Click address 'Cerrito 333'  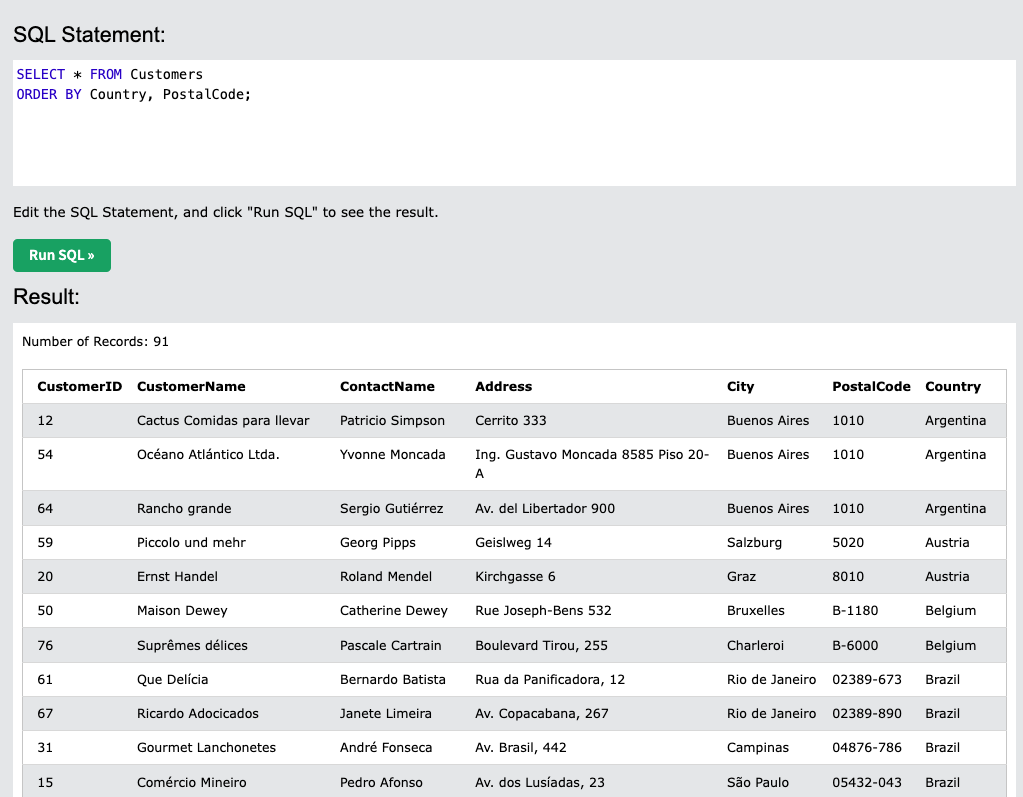pyautogui.click(x=511, y=421)
